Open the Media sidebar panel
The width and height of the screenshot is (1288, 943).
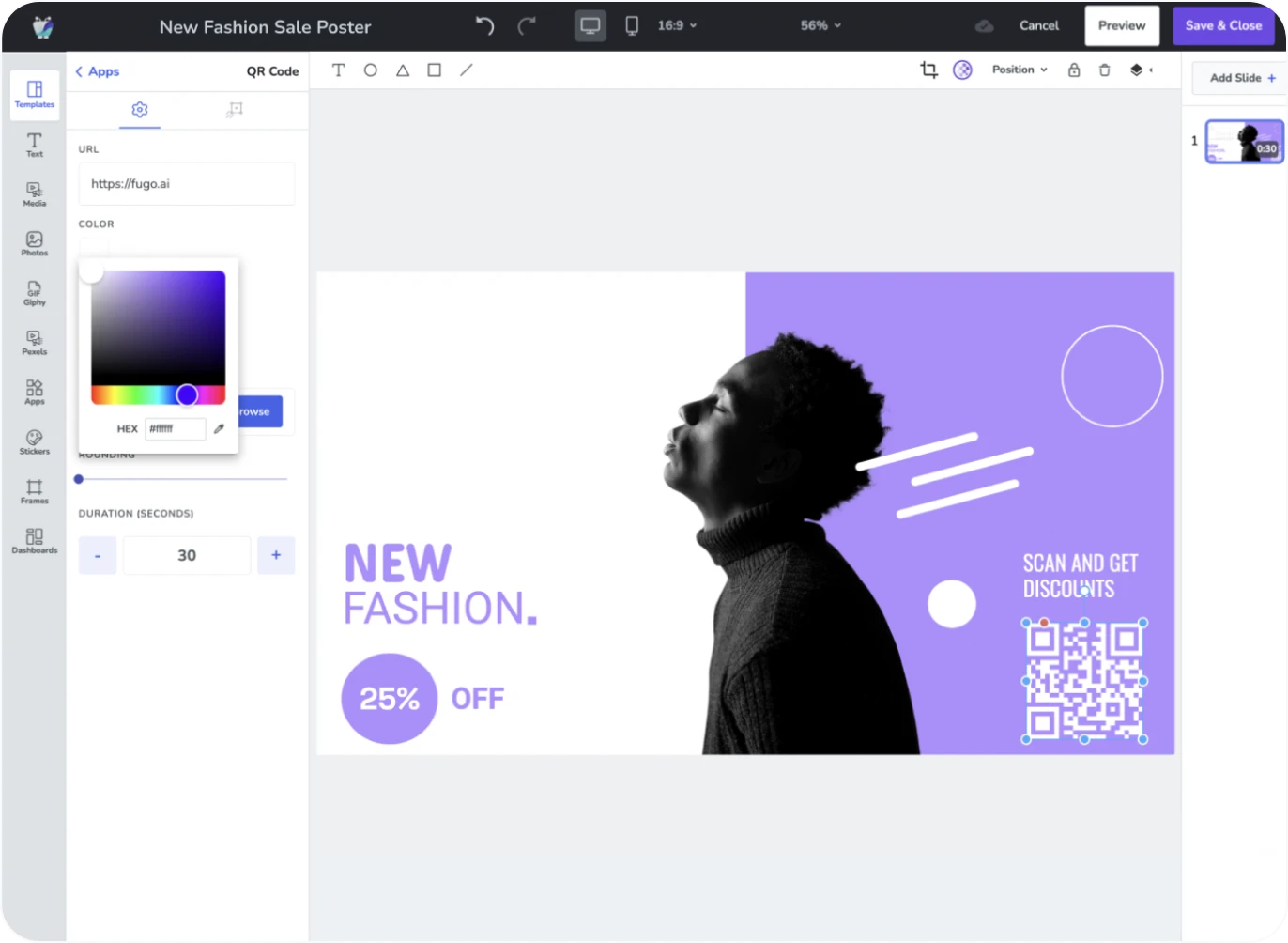[x=35, y=194]
